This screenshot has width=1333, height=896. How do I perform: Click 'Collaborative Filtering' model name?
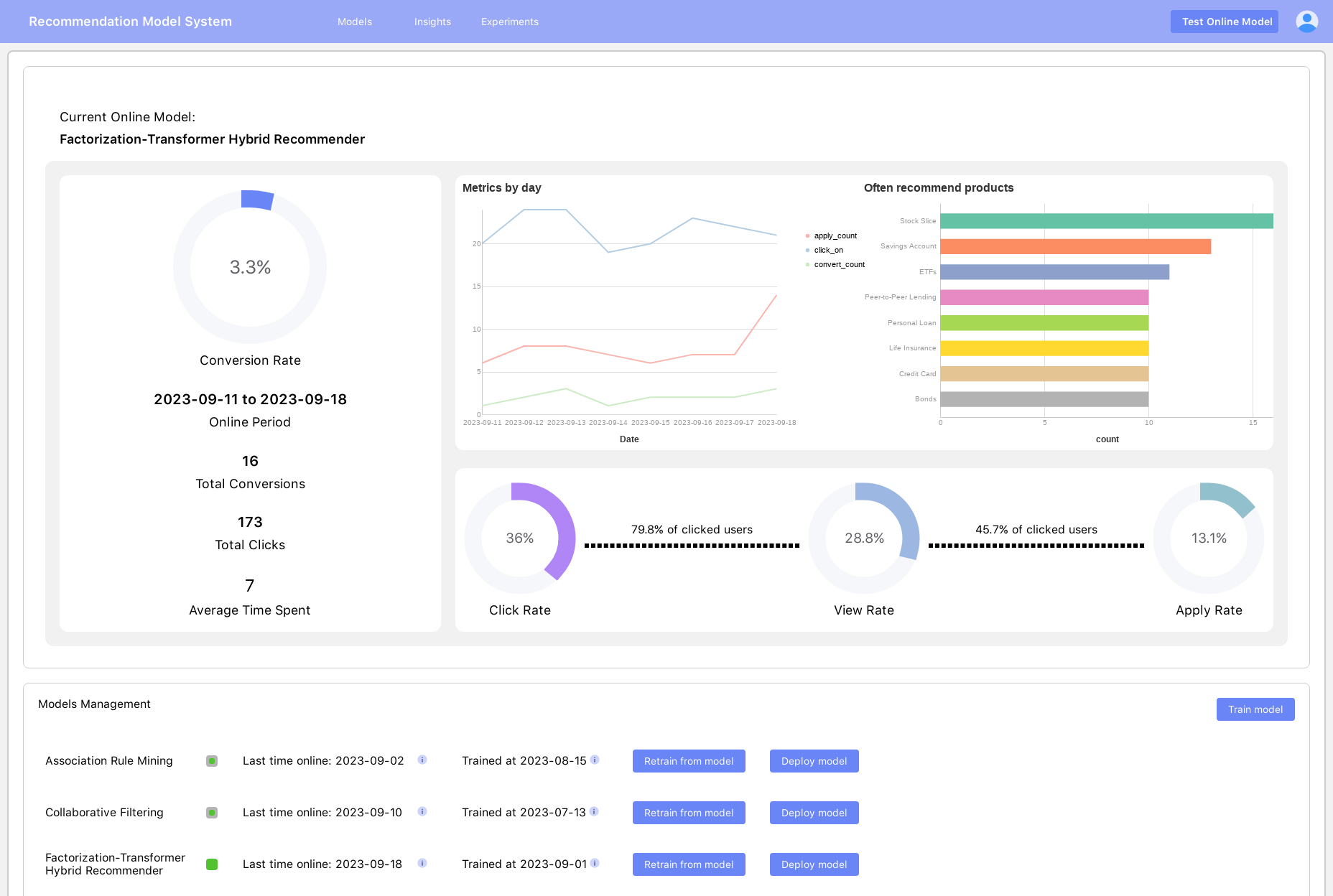tap(104, 812)
